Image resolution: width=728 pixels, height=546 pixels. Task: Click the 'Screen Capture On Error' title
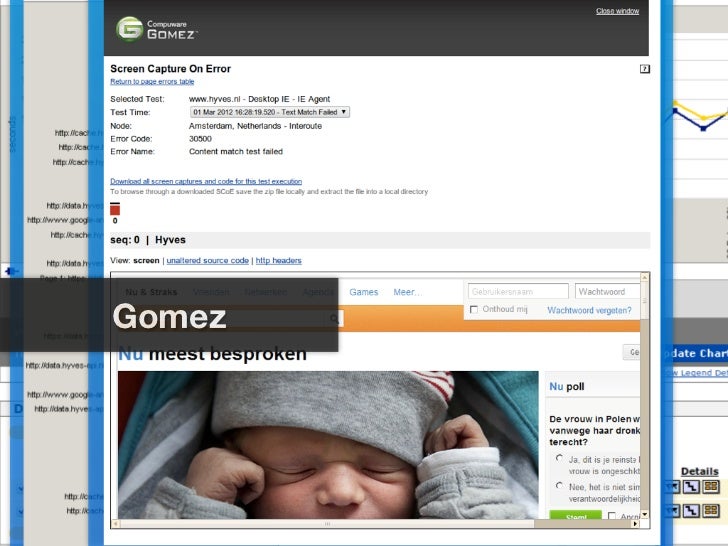click(170, 69)
